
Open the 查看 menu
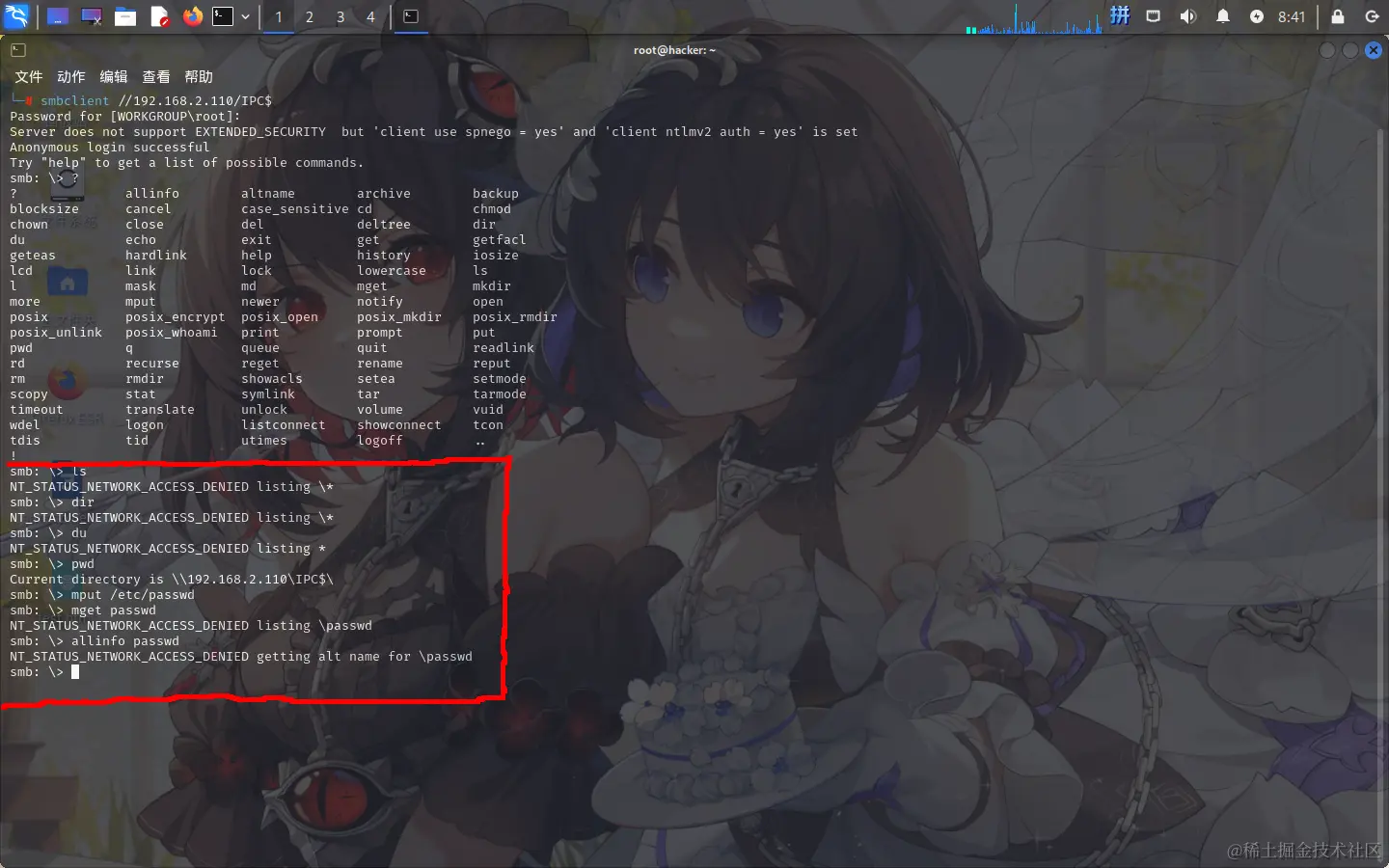tap(156, 76)
